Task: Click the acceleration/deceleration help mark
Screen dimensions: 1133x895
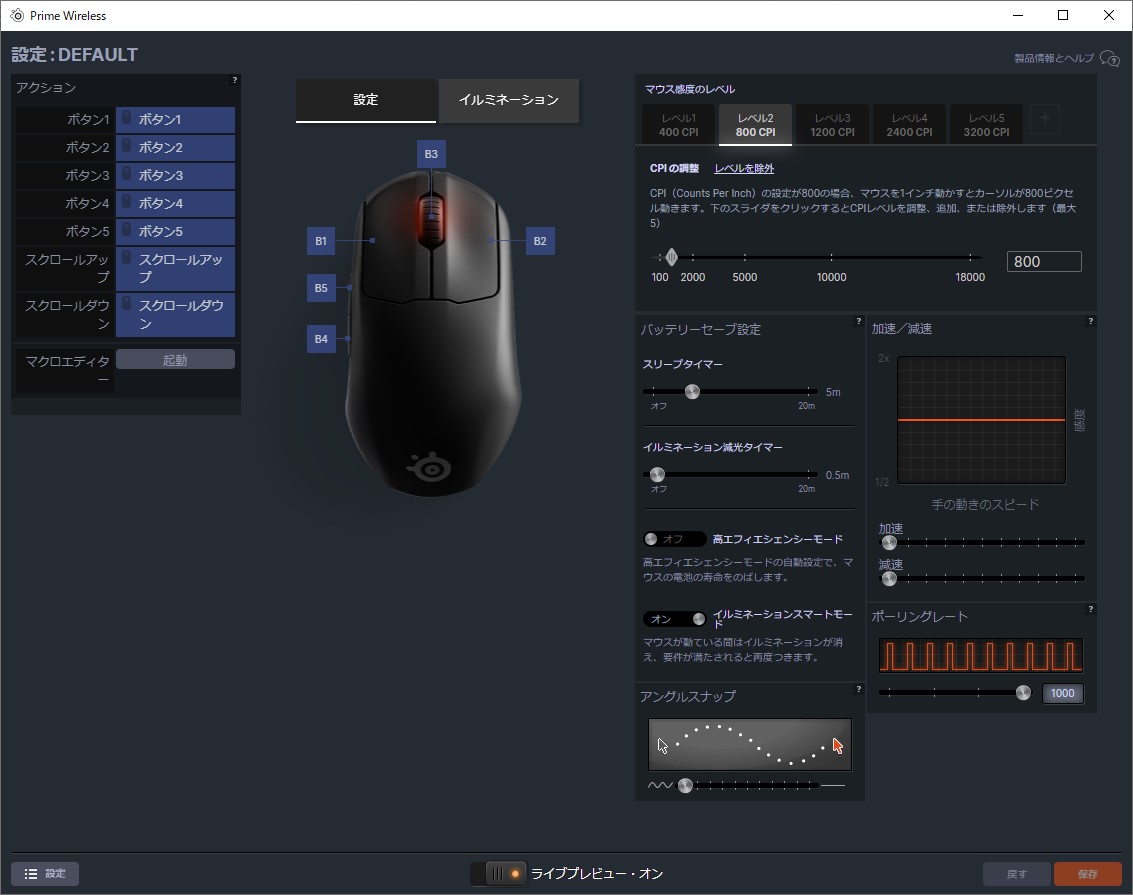Action: pos(1090,321)
